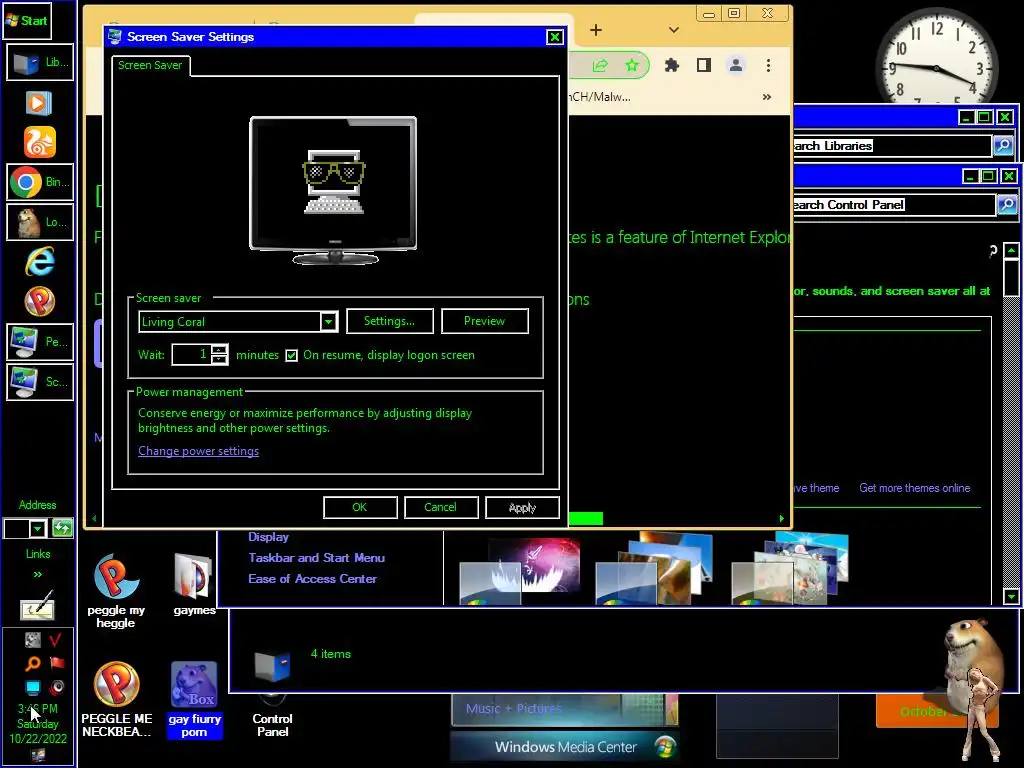Click the Preview button

tap(485, 321)
